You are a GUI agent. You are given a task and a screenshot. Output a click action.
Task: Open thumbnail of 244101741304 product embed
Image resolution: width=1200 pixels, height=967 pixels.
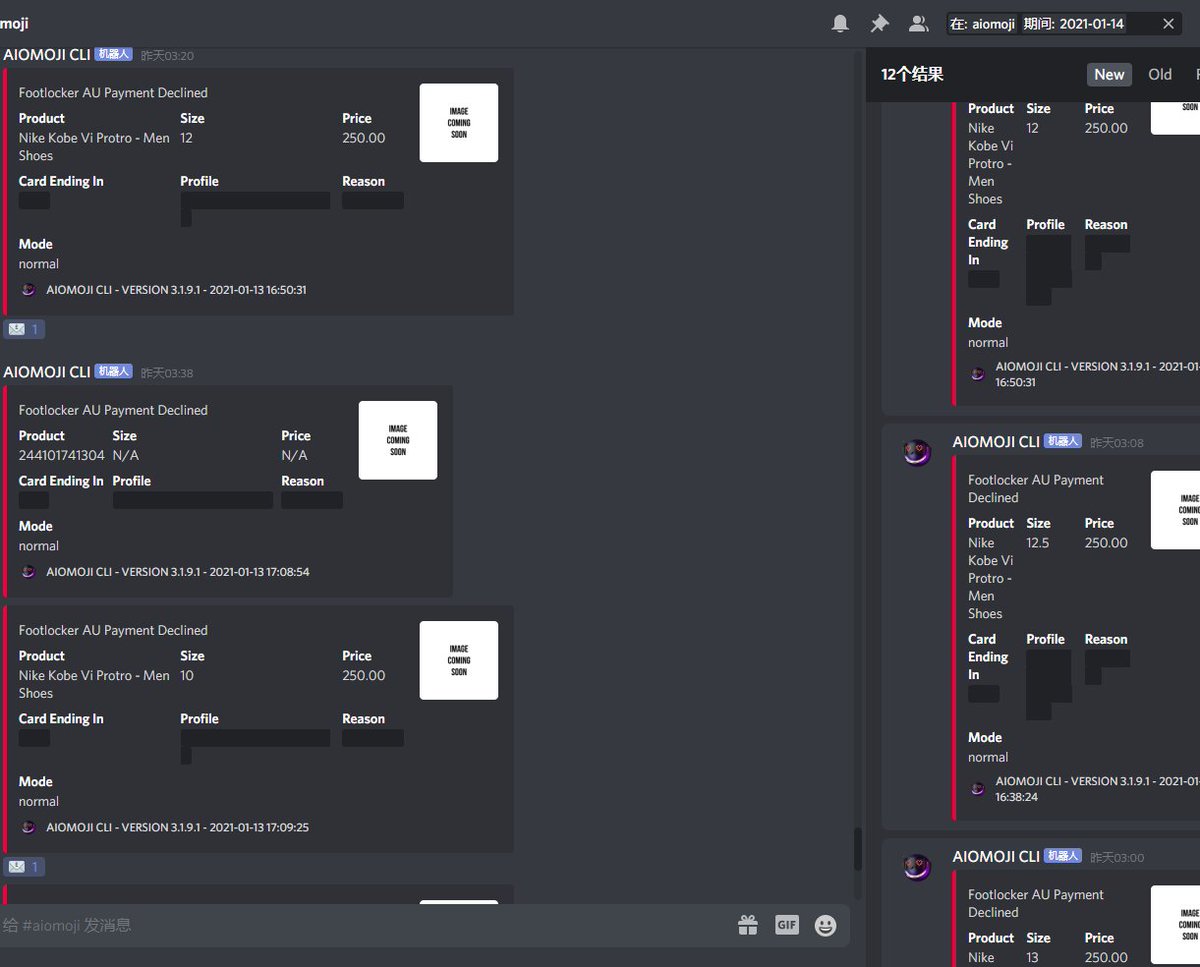tap(398, 440)
